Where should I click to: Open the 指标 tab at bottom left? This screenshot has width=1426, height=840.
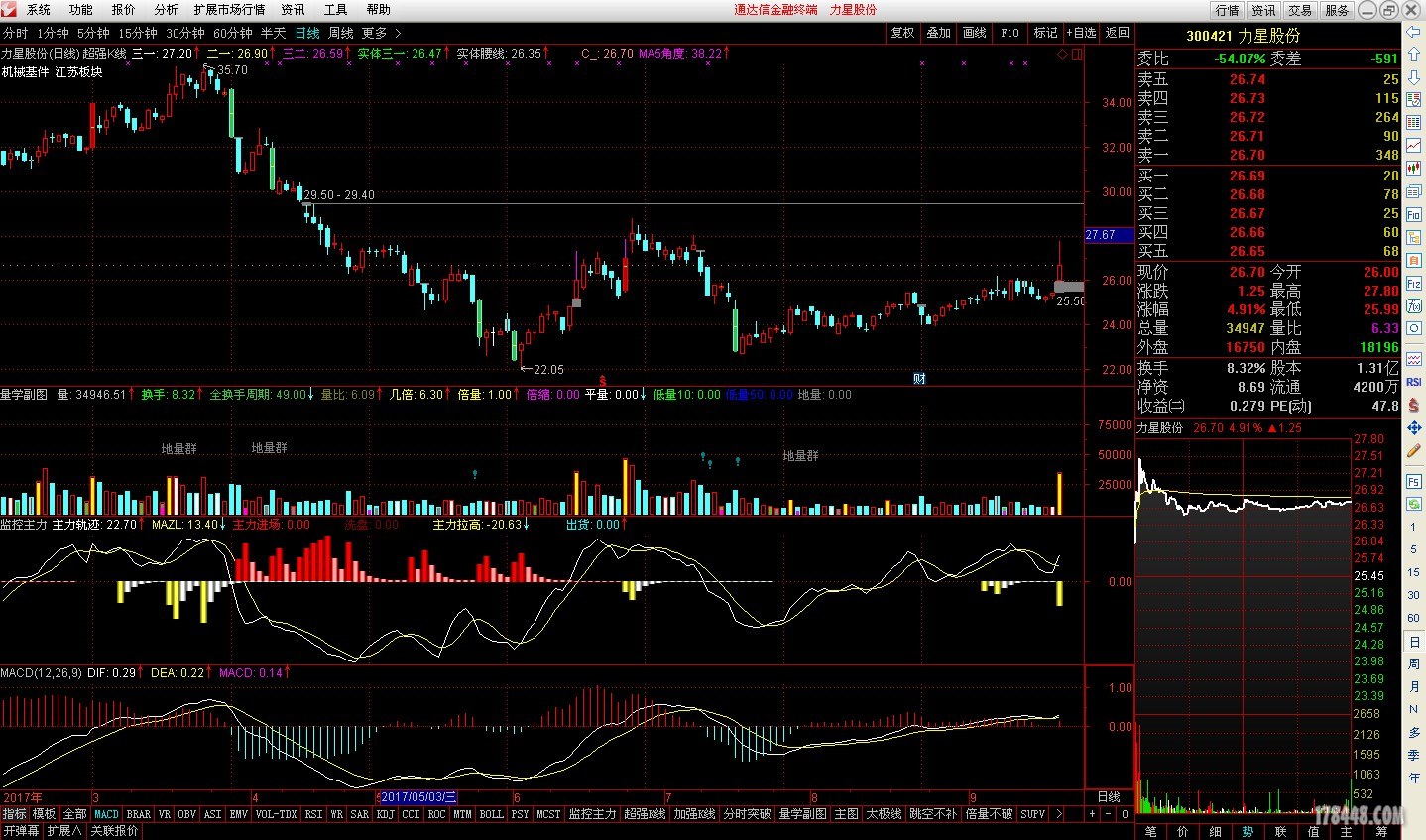pos(14,814)
